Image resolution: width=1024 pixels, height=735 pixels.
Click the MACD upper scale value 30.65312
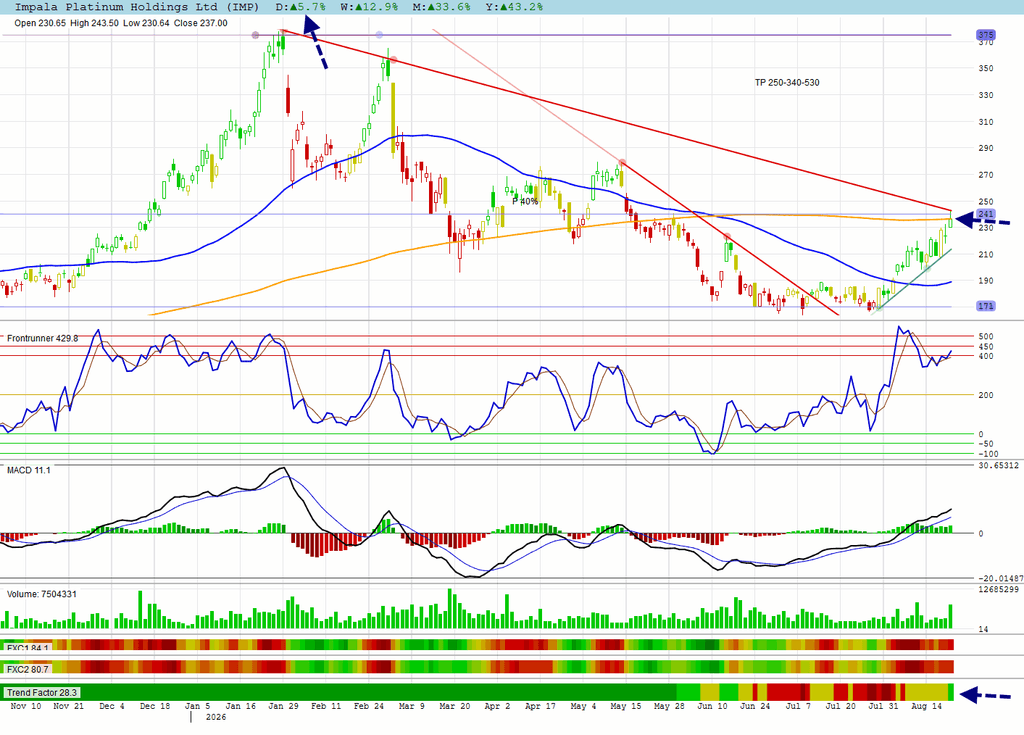click(x=999, y=465)
